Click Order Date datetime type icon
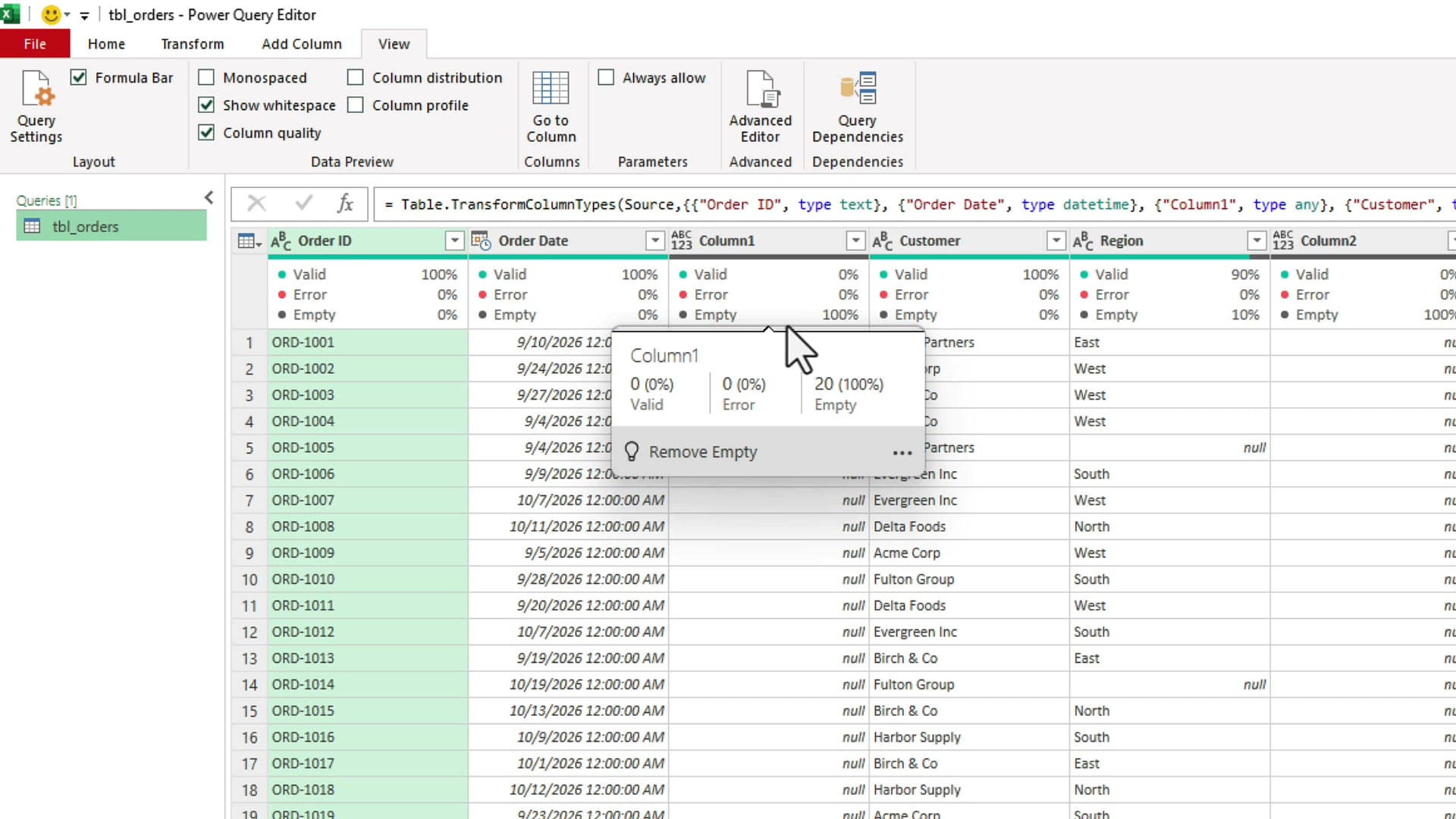The height and width of the screenshot is (819, 1456). point(481,241)
